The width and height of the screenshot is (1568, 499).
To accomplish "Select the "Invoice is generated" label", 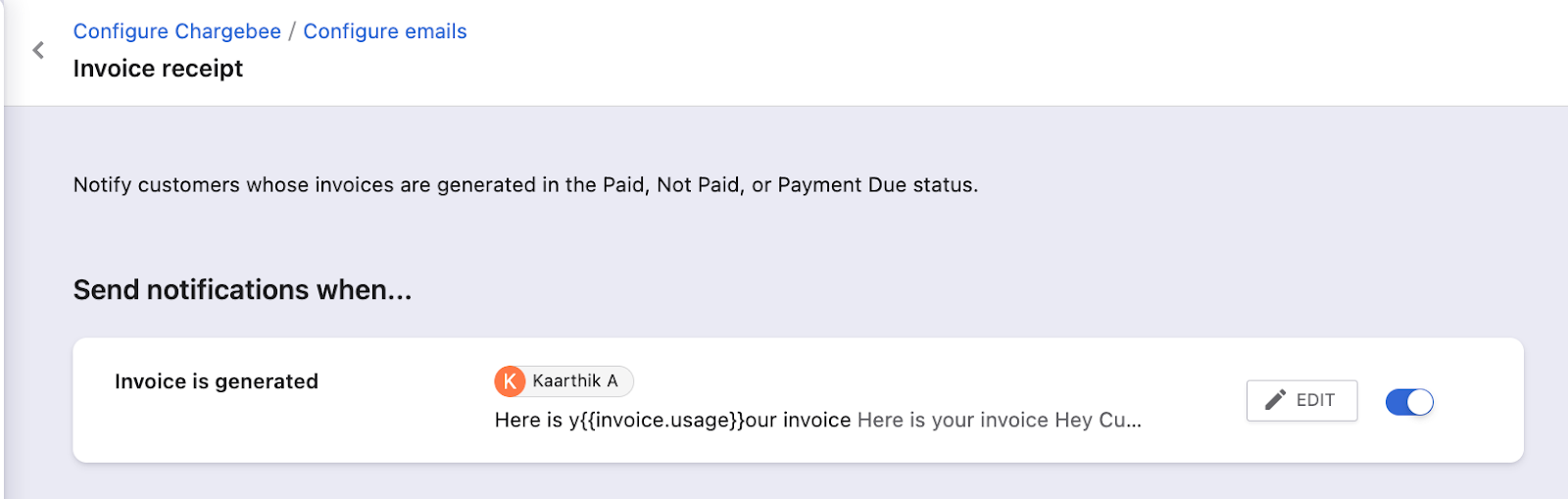I will (x=216, y=381).
